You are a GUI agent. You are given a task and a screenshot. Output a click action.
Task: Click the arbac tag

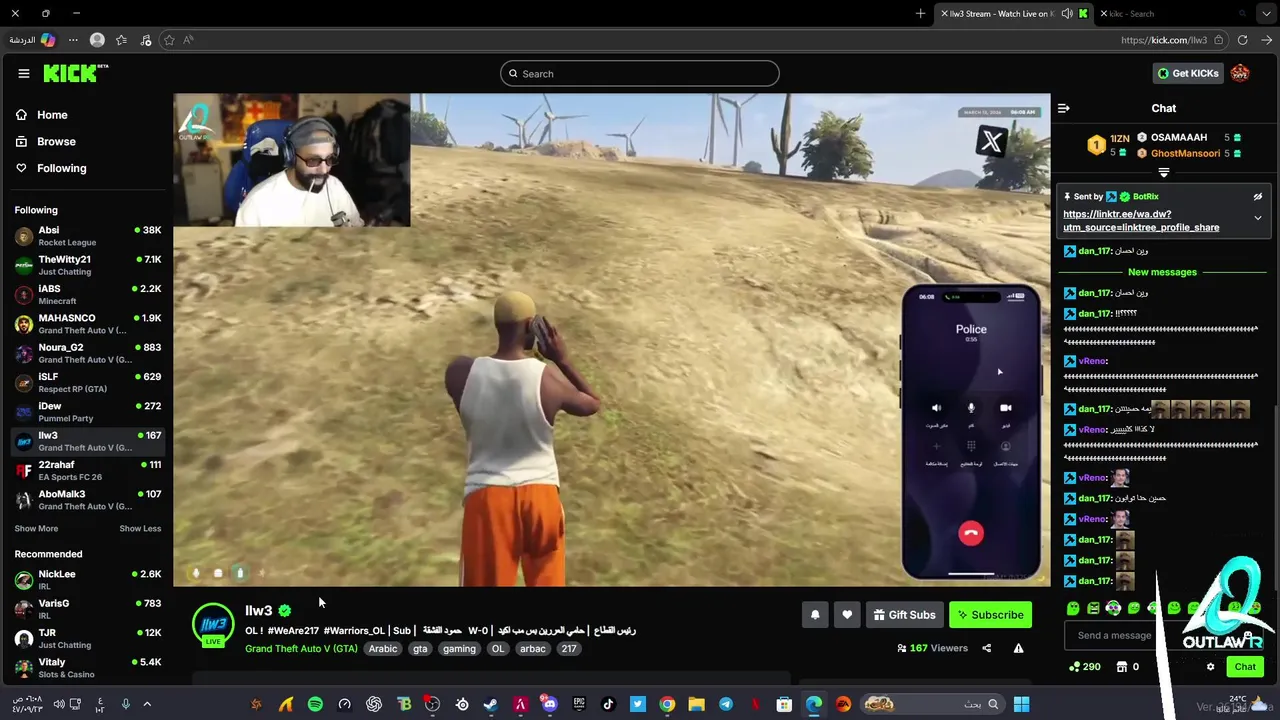pos(533,649)
